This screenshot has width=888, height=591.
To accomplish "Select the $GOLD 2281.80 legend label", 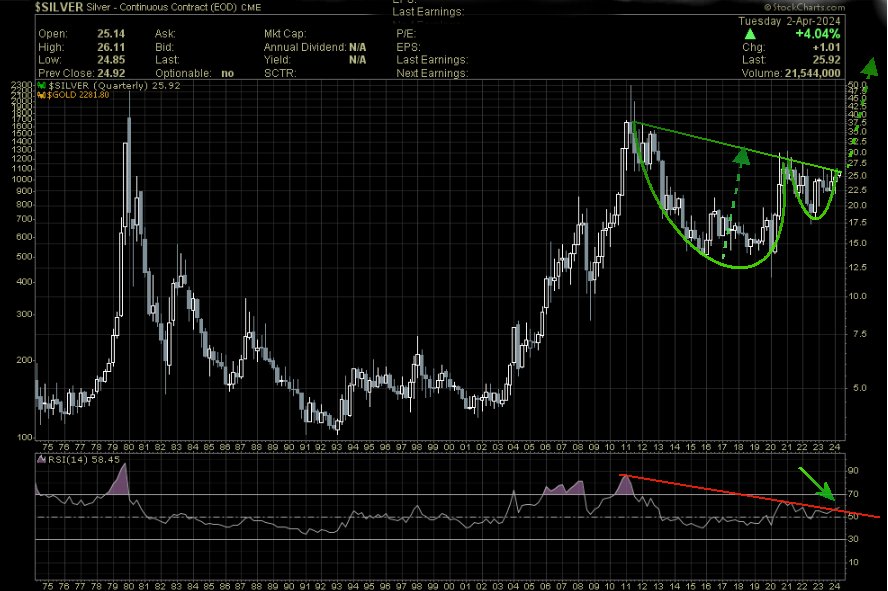I will coord(77,95).
